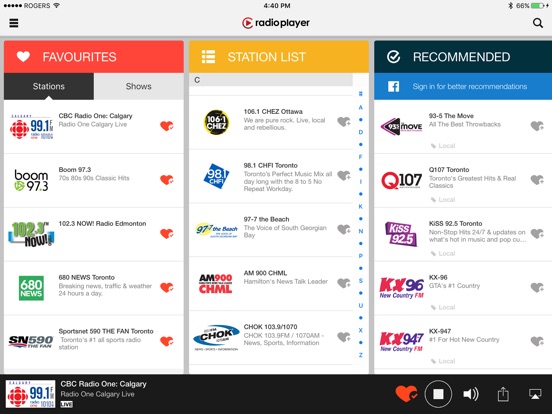Jump to letter A in the index
The height and width of the screenshot is (414, 552).
tap(360, 107)
